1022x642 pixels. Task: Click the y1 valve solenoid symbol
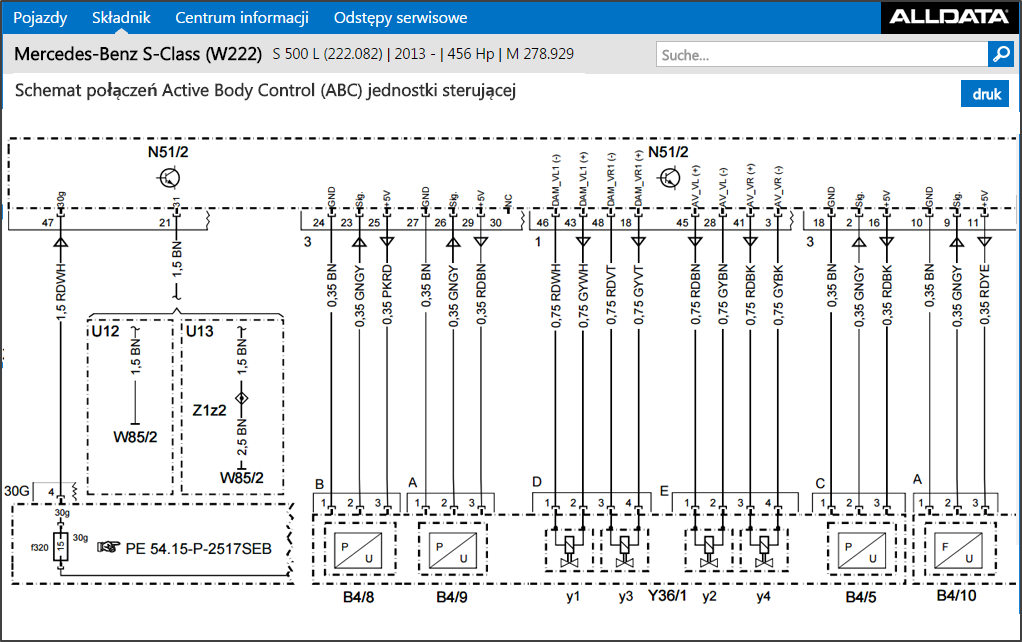point(570,551)
